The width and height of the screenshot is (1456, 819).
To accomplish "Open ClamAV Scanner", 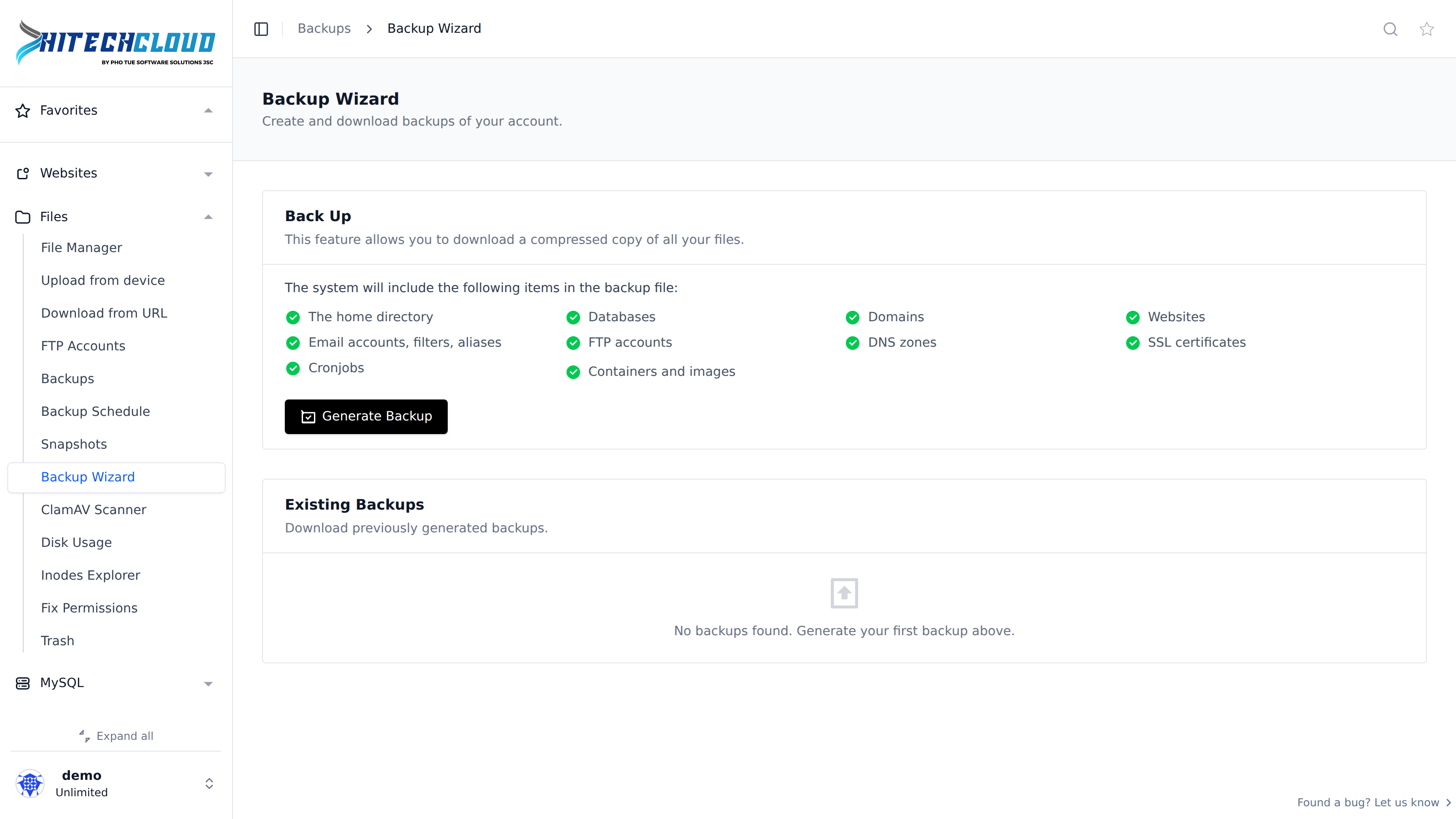I will 93,510.
